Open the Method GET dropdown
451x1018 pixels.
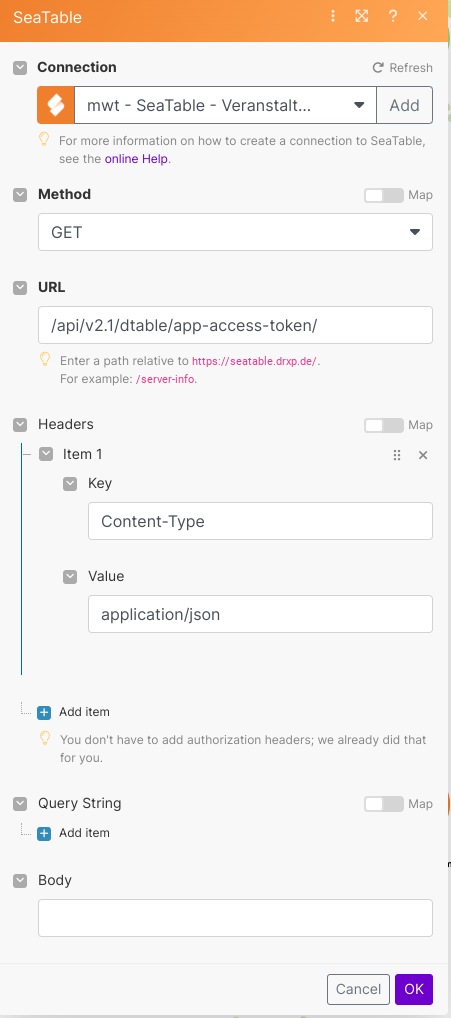[236, 232]
